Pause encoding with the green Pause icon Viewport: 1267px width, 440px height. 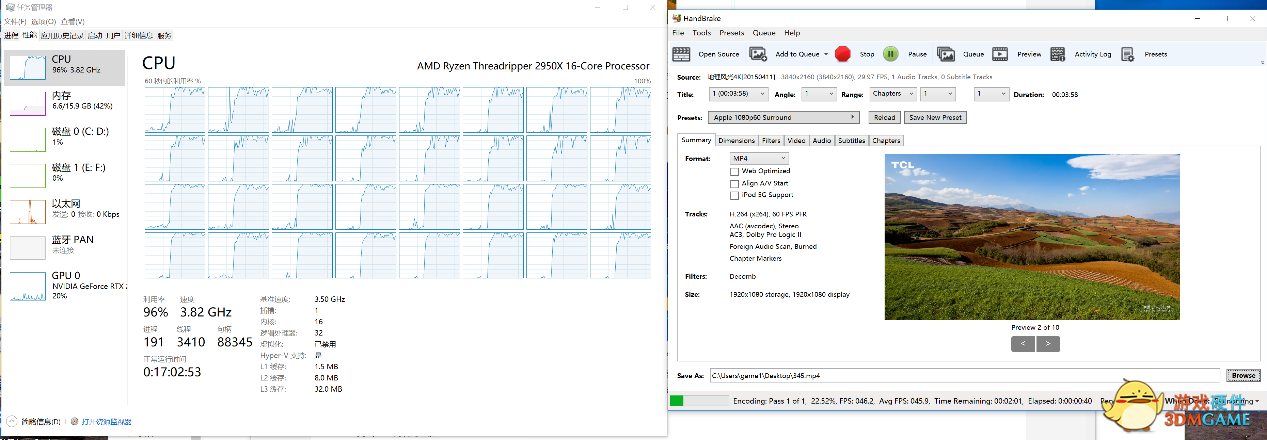pyautogui.click(x=891, y=54)
